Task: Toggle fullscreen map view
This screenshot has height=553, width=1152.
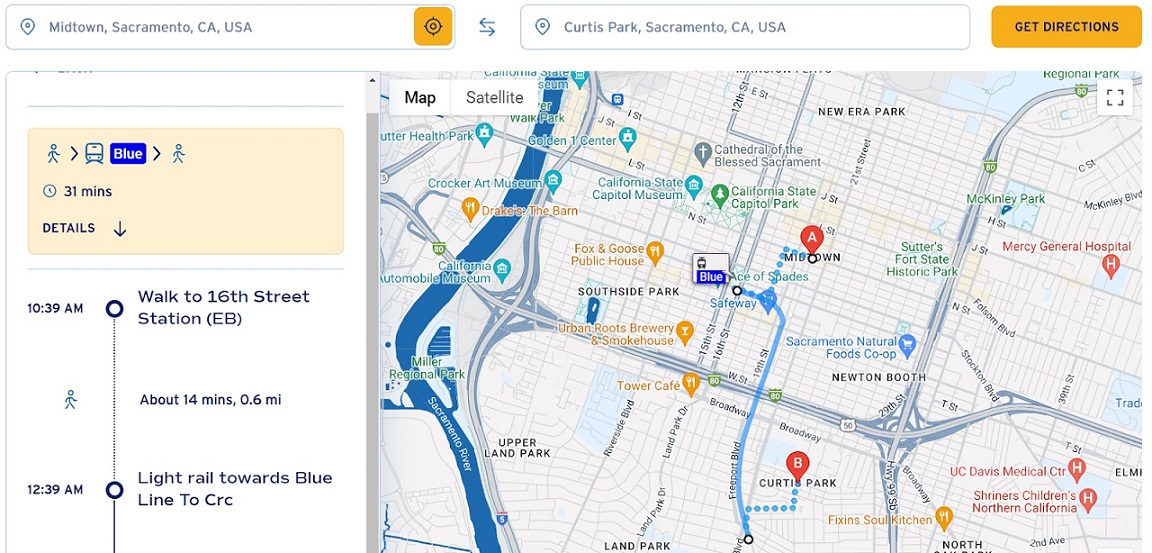Action: [x=1115, y=97]
